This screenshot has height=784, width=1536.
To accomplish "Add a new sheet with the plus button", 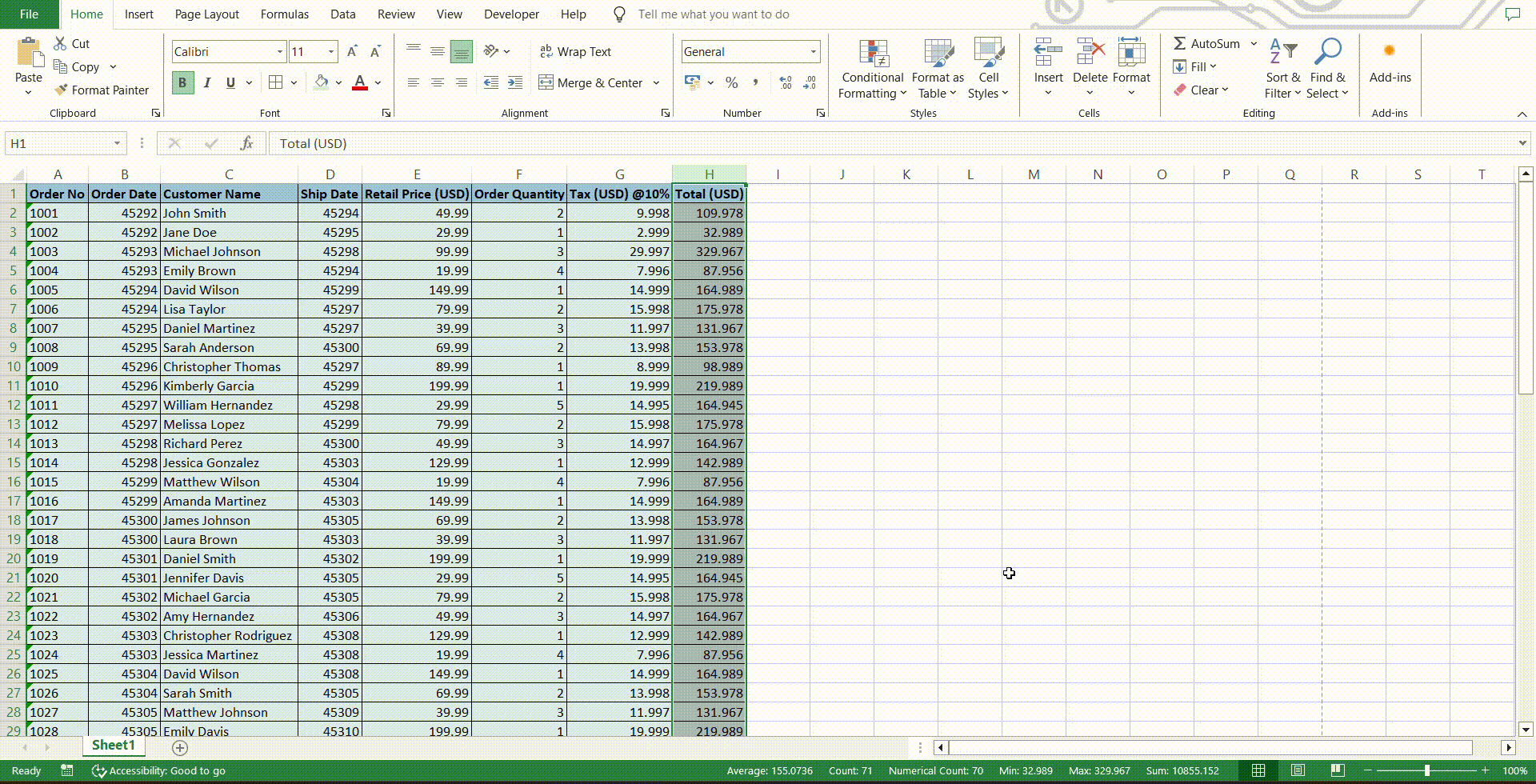I will point(180,748).
